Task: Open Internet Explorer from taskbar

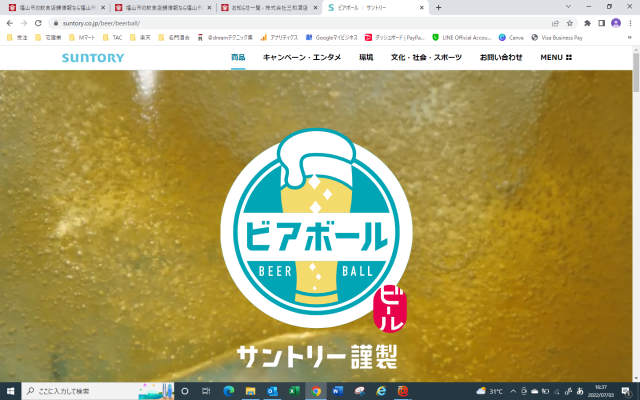Action: tap(381, 391)
